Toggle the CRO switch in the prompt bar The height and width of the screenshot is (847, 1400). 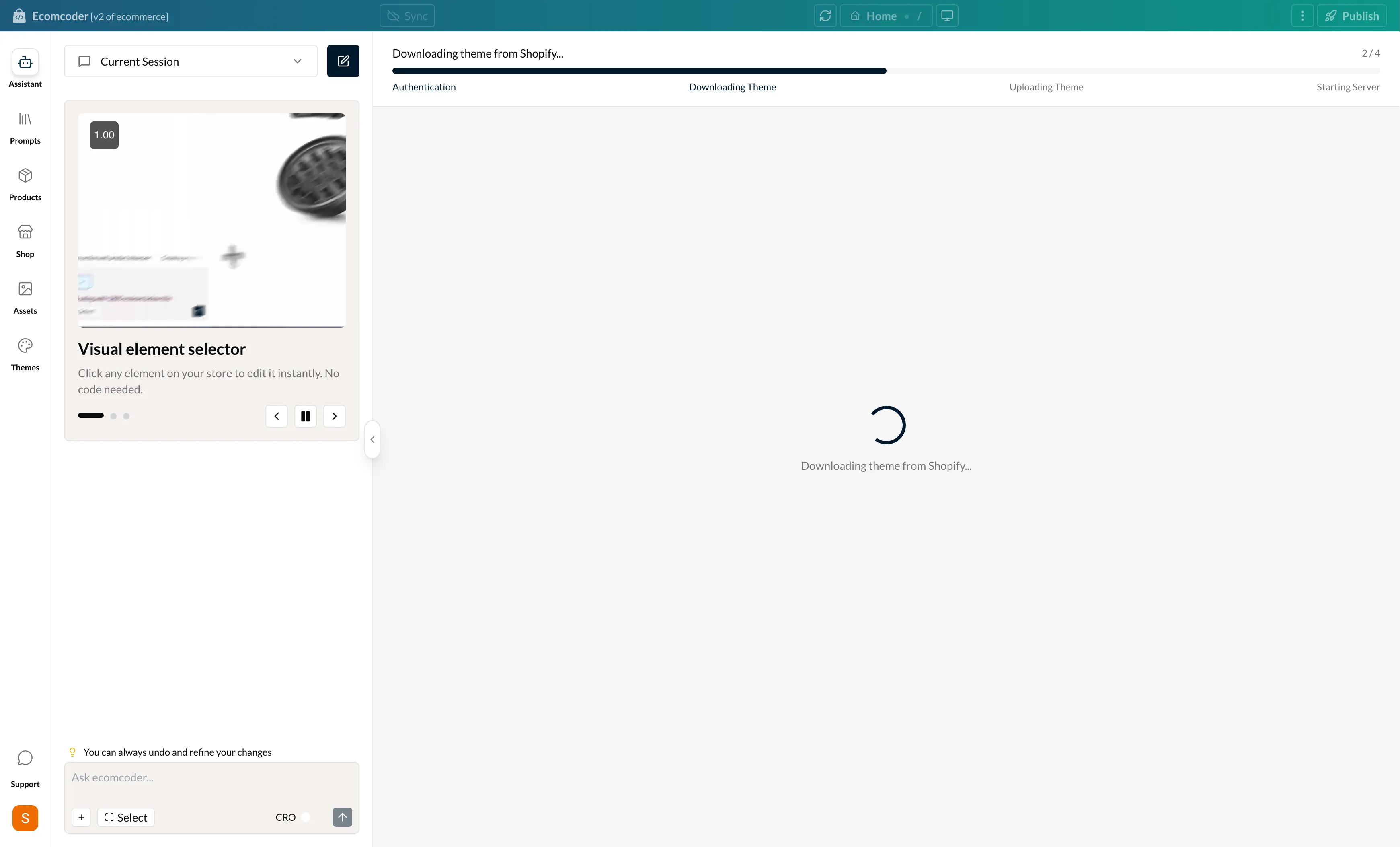point(306,818)
